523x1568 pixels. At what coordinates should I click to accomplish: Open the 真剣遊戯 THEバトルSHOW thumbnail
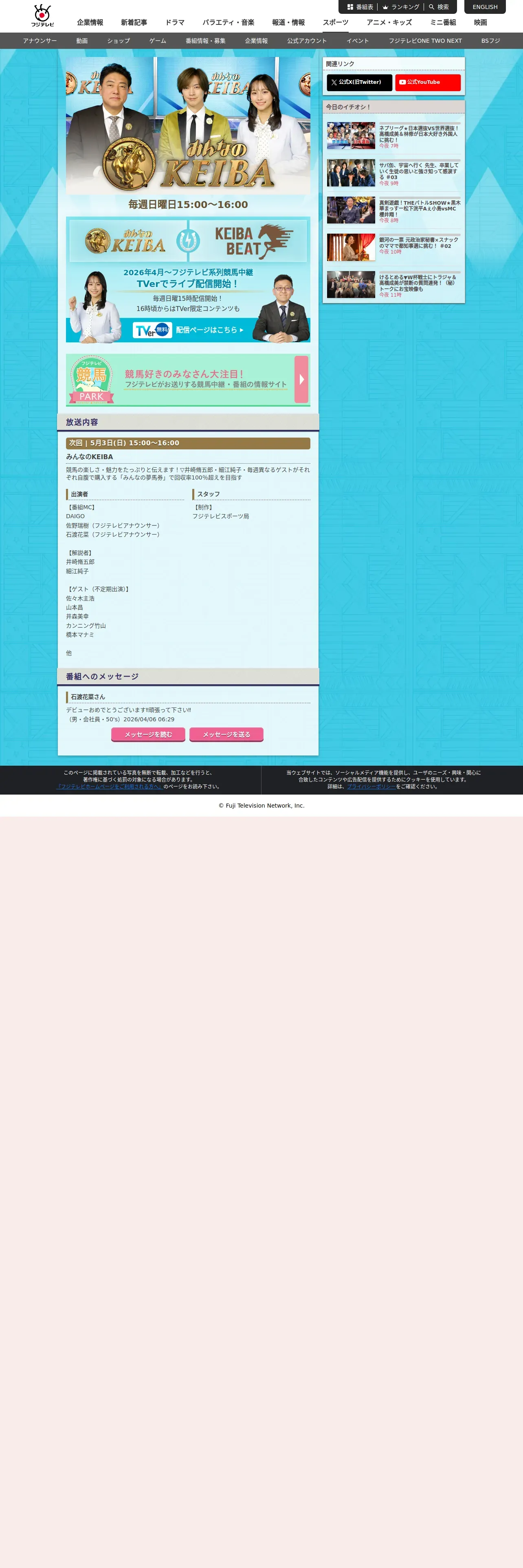pyautogui.click(x=351, y=210)
